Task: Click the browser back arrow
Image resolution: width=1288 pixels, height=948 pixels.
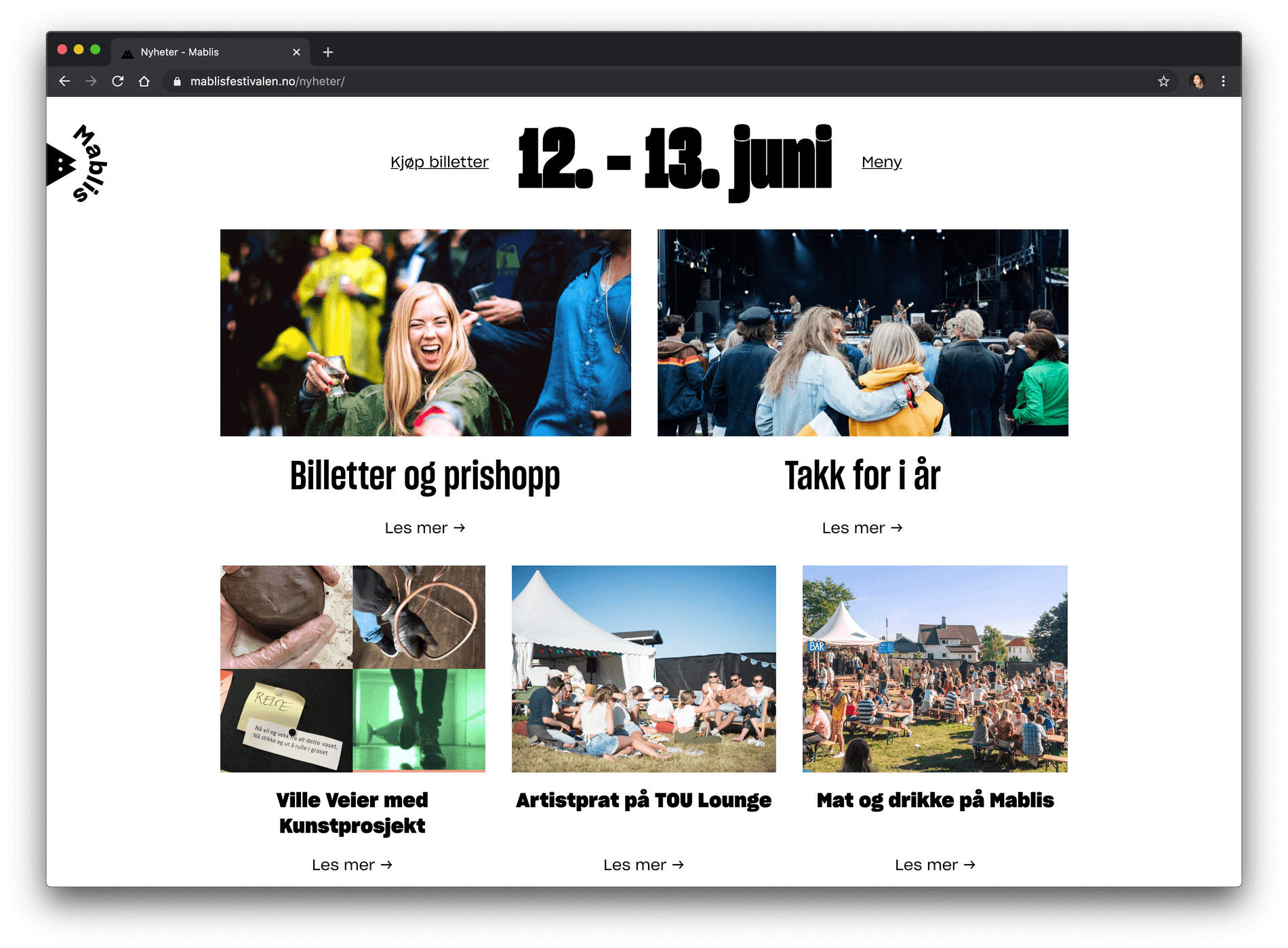Action: pos(64,81)
